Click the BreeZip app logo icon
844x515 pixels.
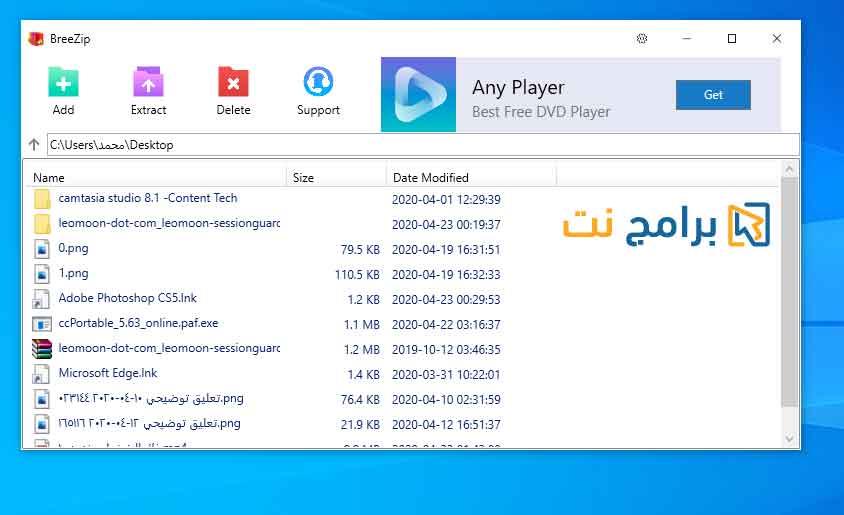[x=36, y=39]
